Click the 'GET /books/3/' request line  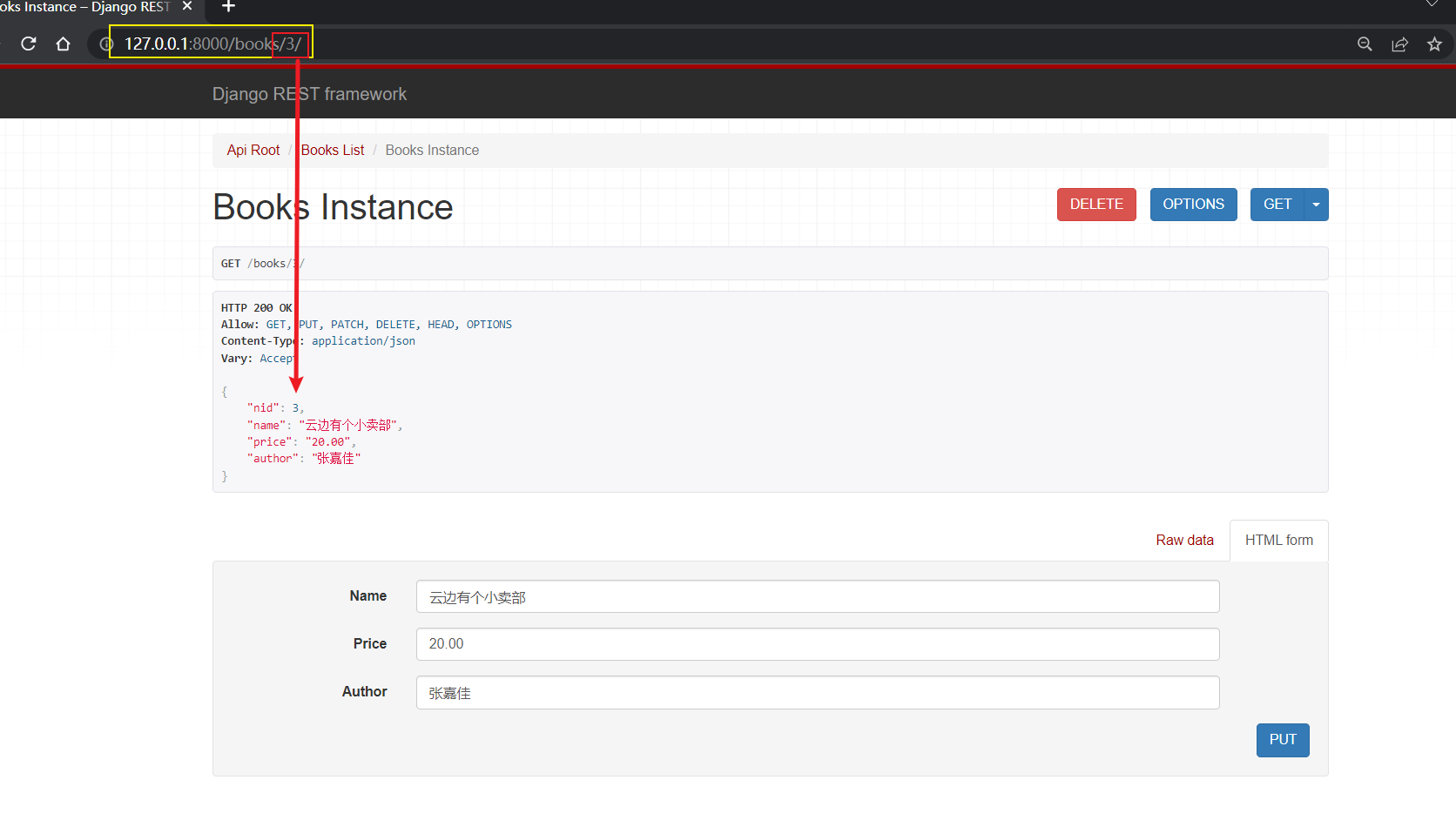click(x=263, y=264)
